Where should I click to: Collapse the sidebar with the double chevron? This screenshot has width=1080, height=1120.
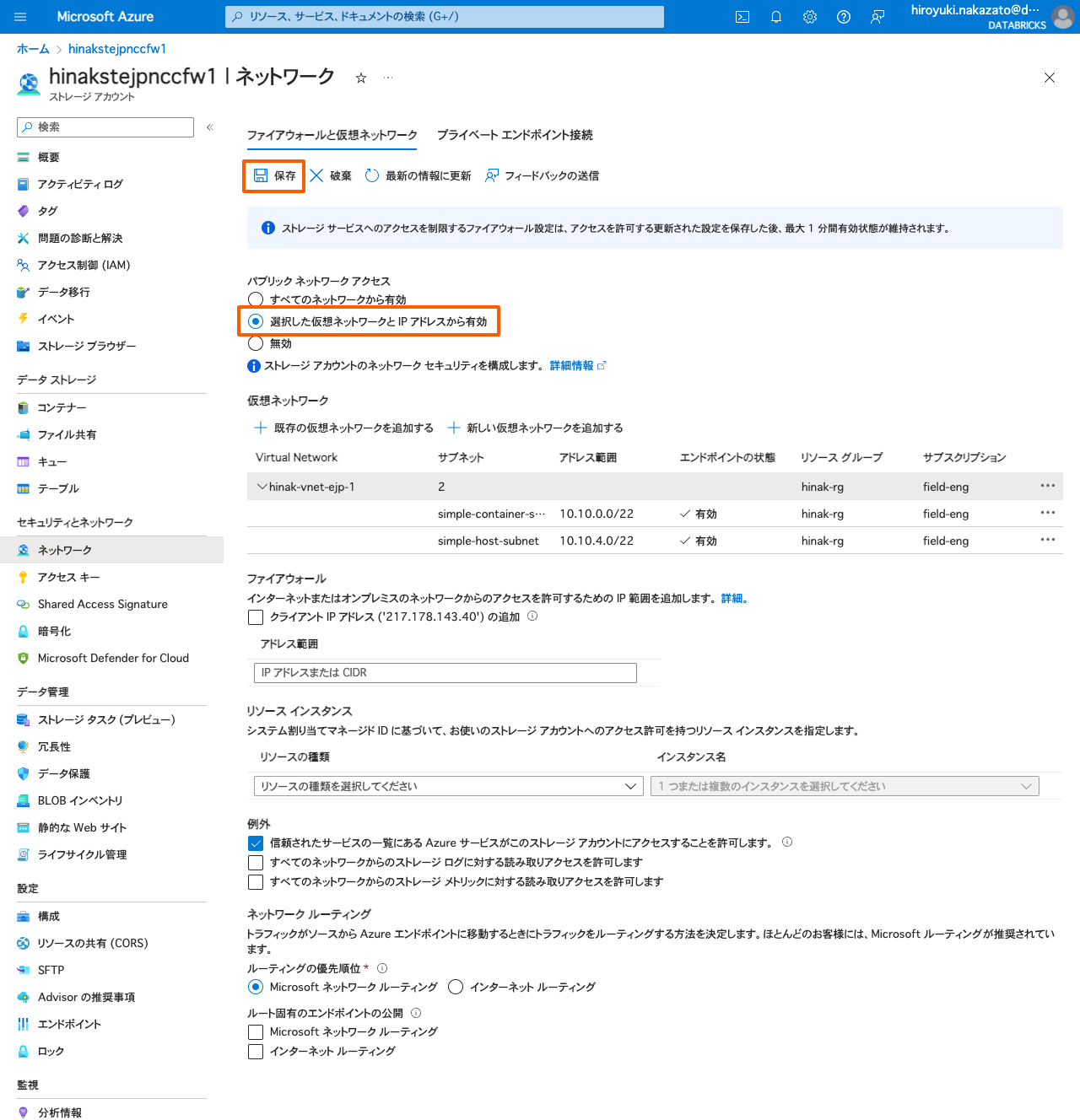(x=210, y=127)
